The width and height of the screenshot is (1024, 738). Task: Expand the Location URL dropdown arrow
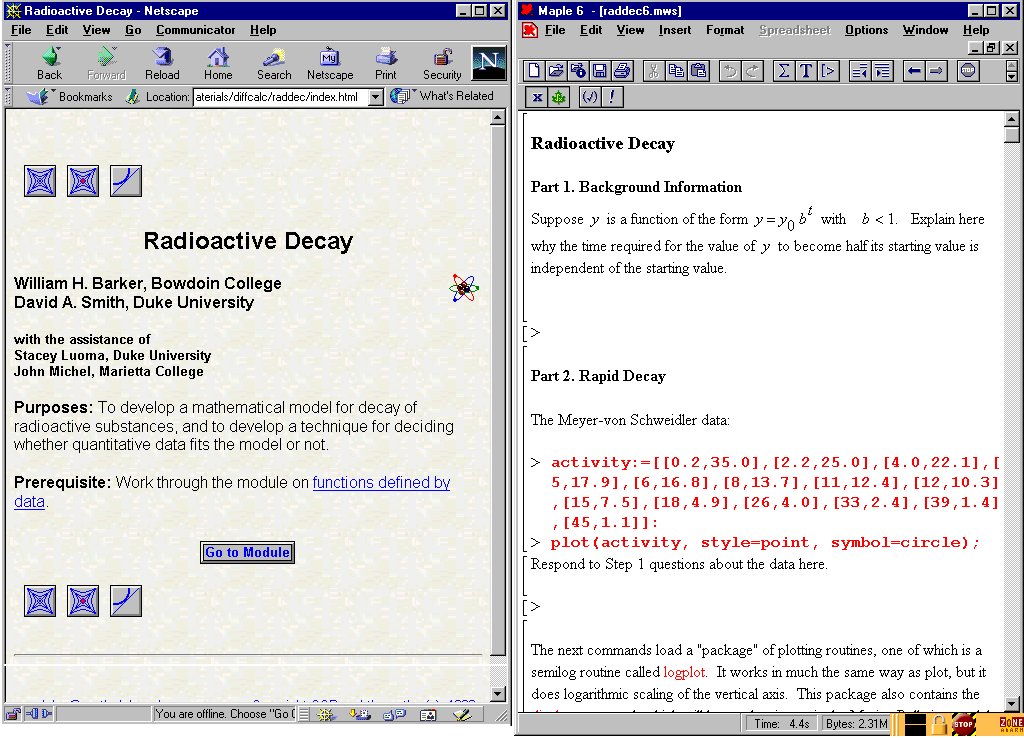click(x=376, y=97)
